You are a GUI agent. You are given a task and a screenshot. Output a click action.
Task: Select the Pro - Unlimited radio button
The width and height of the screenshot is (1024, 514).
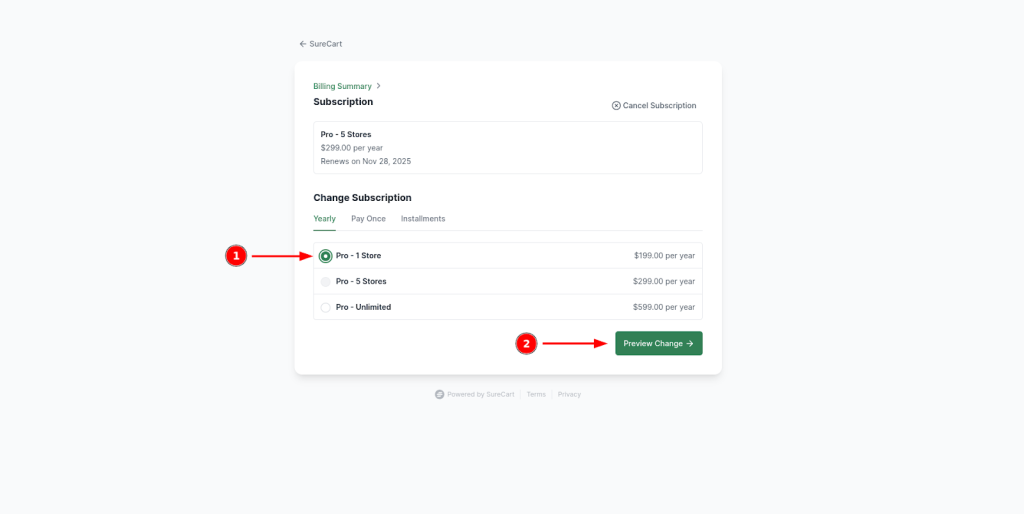click(326, 308)
